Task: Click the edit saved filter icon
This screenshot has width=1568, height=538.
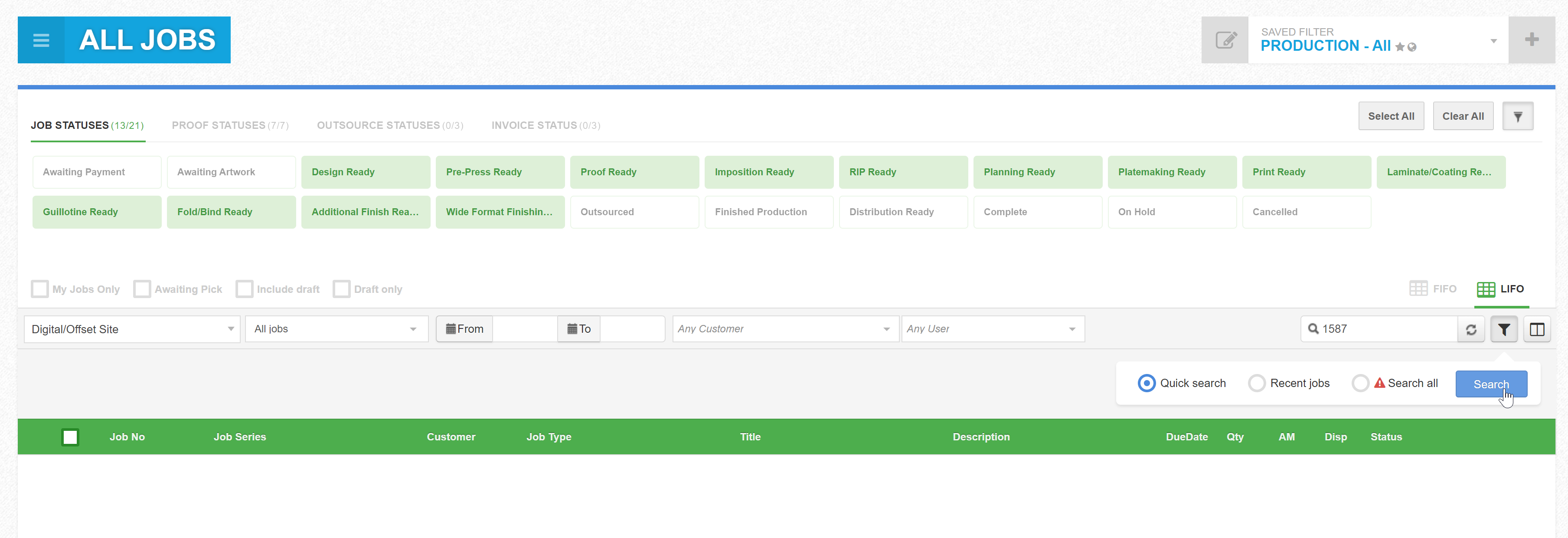Action: click(x=1225, y=40)
